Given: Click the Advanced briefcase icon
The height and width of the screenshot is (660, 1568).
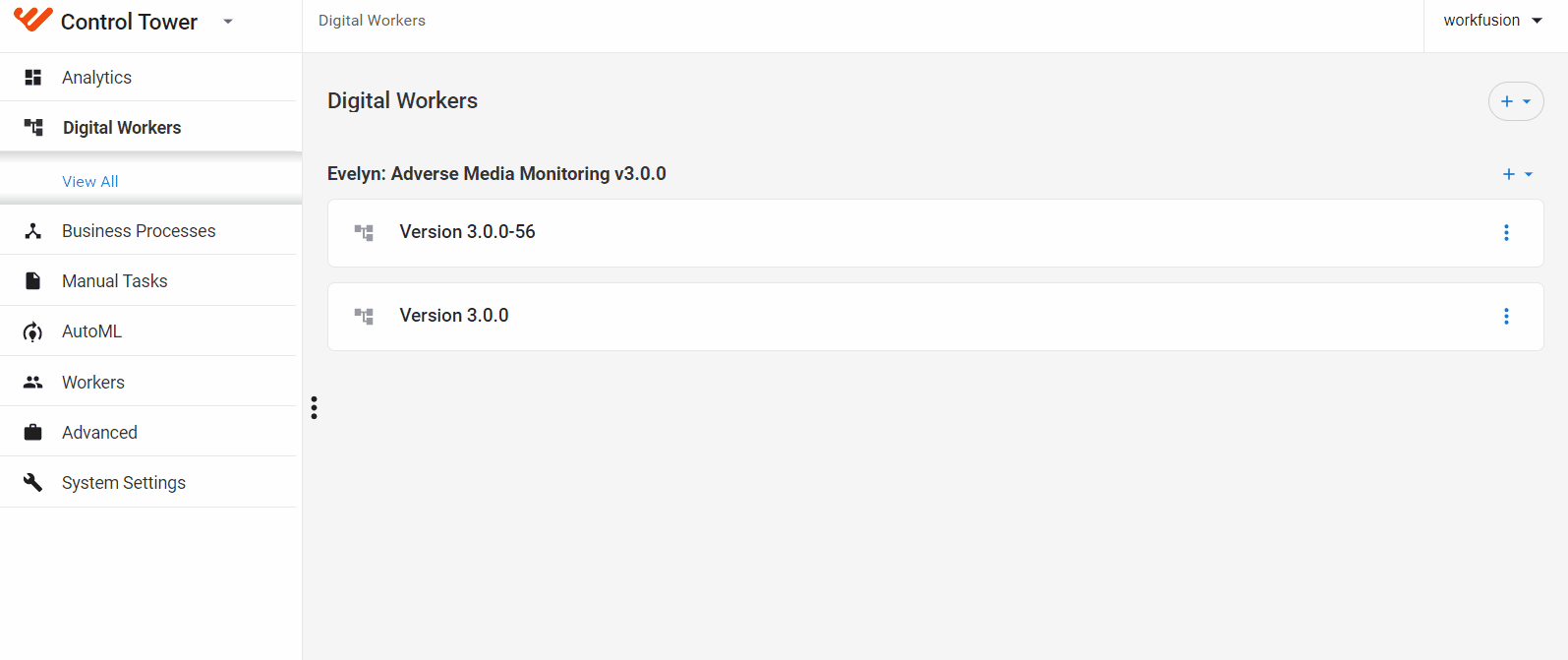Looking at the screenshot, I should tap(32, 432).
